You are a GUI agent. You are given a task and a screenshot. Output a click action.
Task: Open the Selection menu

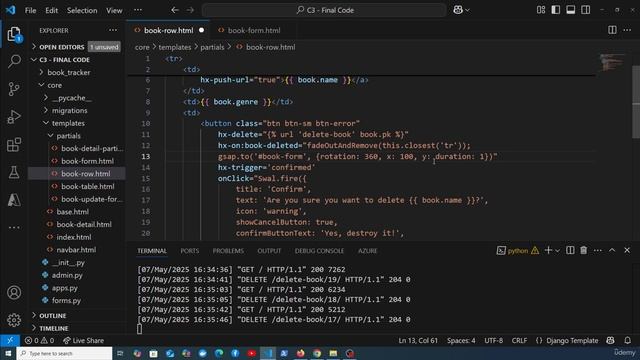tap(82, 10)
